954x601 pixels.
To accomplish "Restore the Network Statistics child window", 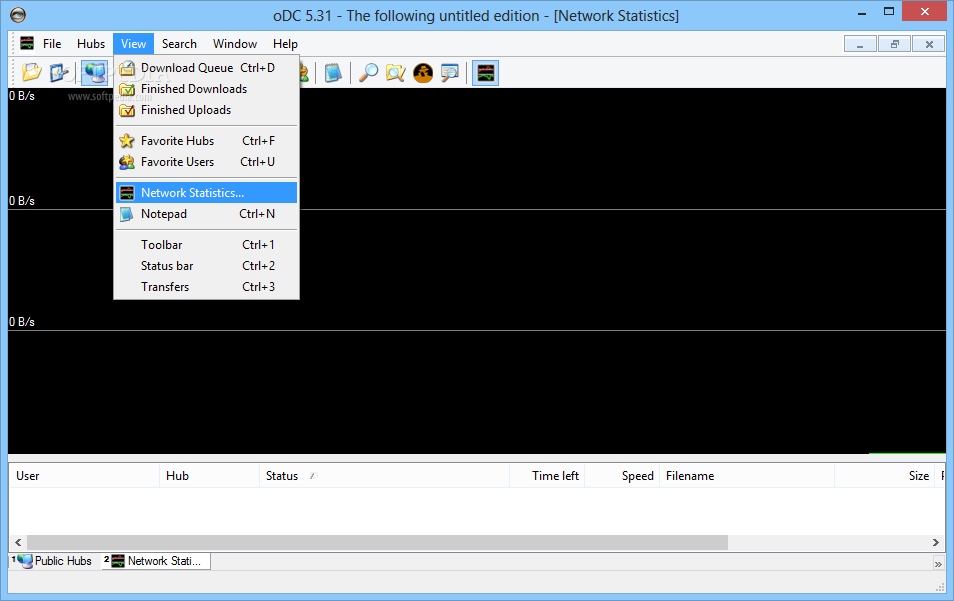I will [x=894, y=44].
